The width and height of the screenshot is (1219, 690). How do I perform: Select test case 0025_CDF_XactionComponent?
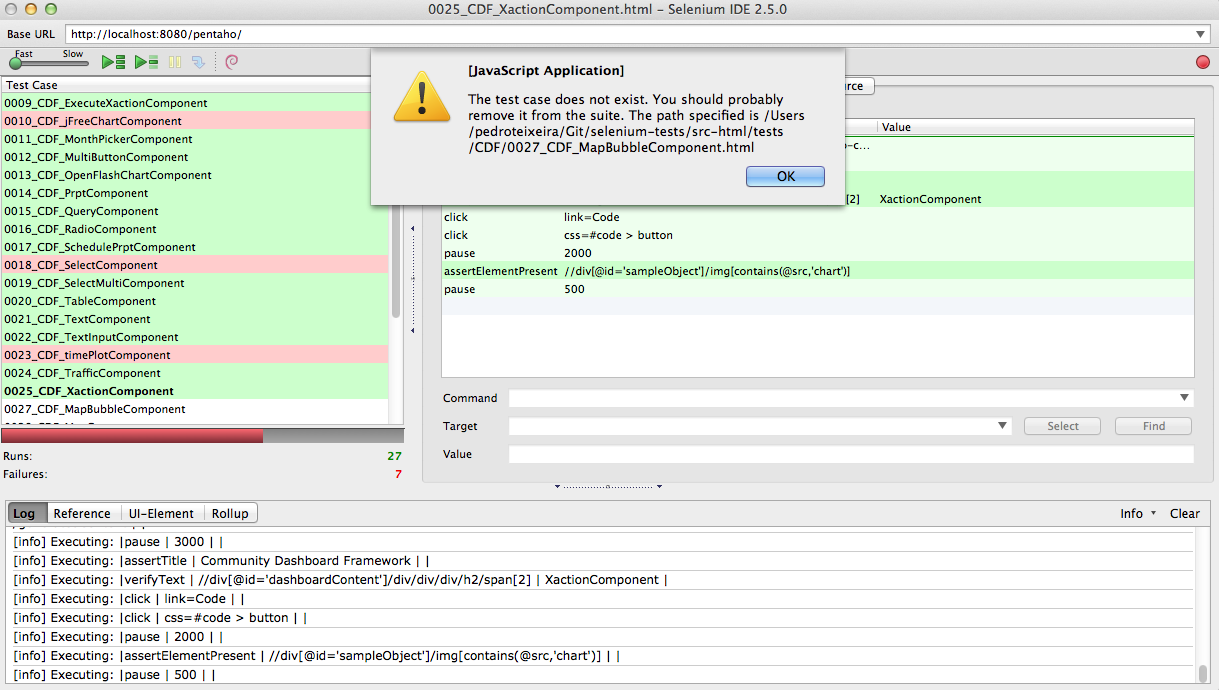pos(195,391)
